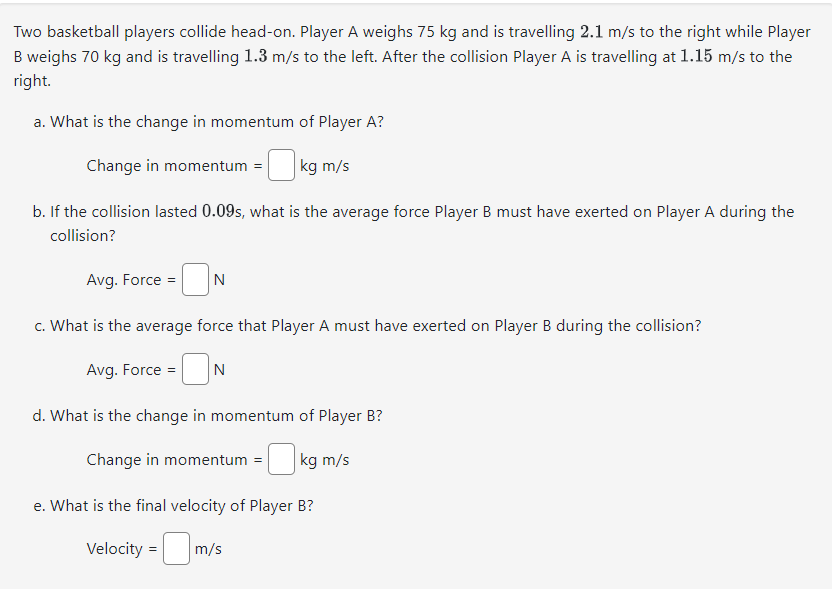Focus the Avg. Force answer field for part c

tap(195, 369)
